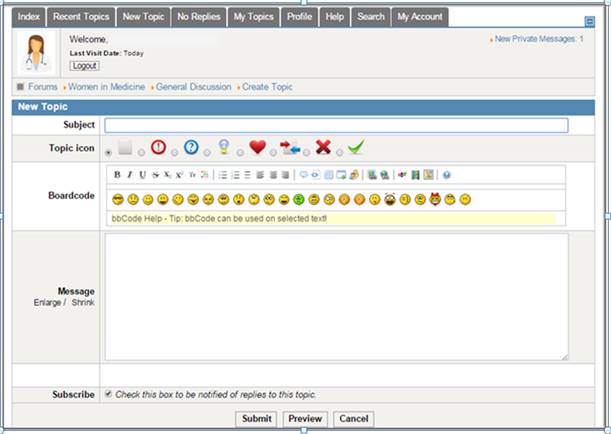Click the doctor avatar image
Viewport: 611px width, 434px height.
click(x=36, y=53)
